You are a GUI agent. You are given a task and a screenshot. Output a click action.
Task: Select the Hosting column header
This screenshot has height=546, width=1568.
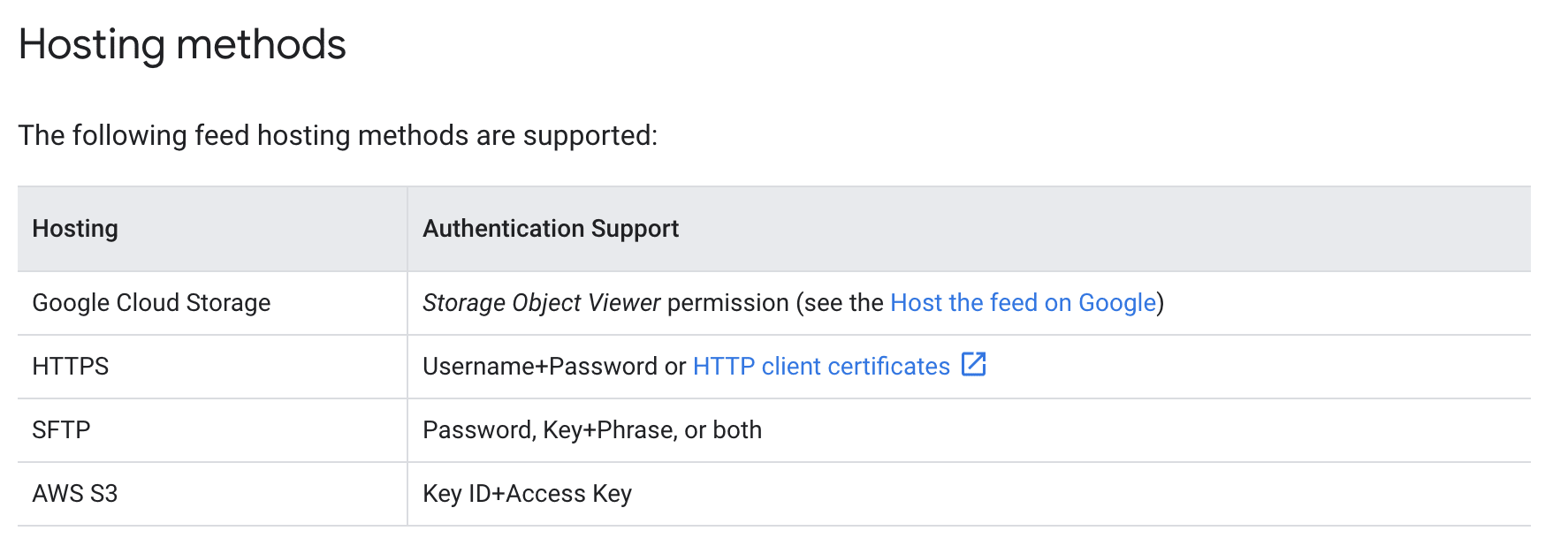(x=212, y=229)
